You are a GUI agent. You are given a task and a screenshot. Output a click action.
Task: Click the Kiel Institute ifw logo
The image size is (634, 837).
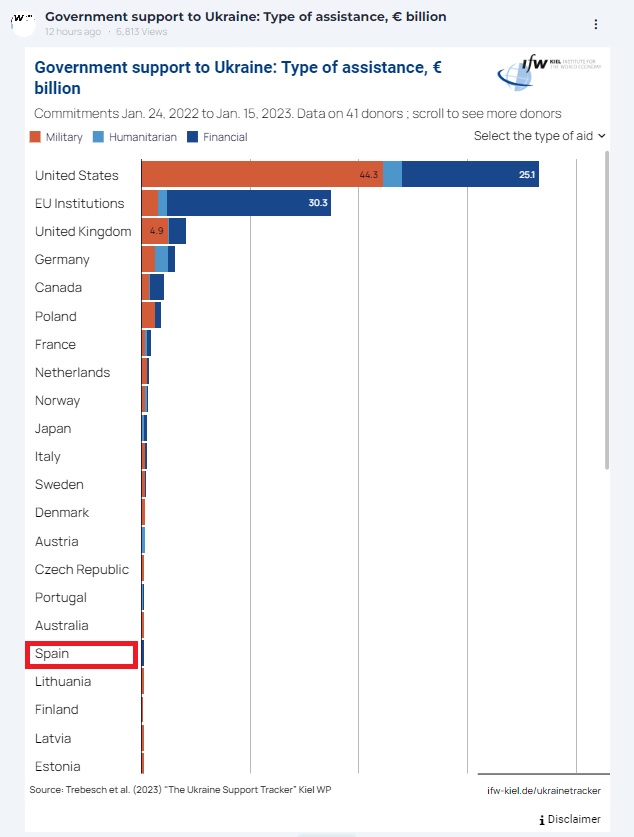(x=547, y=74)
